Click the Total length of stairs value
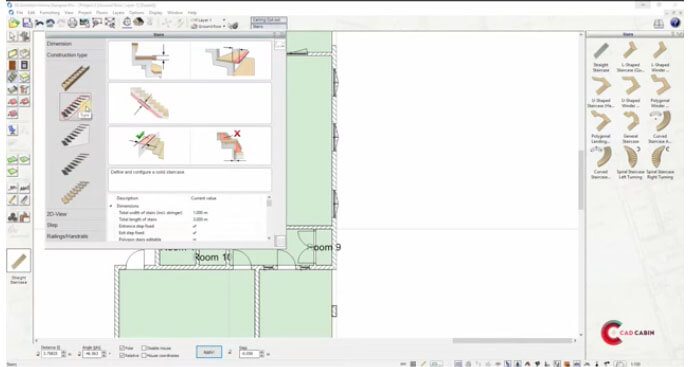The width and height of the screenshot is (689, 367). [200, 219]
